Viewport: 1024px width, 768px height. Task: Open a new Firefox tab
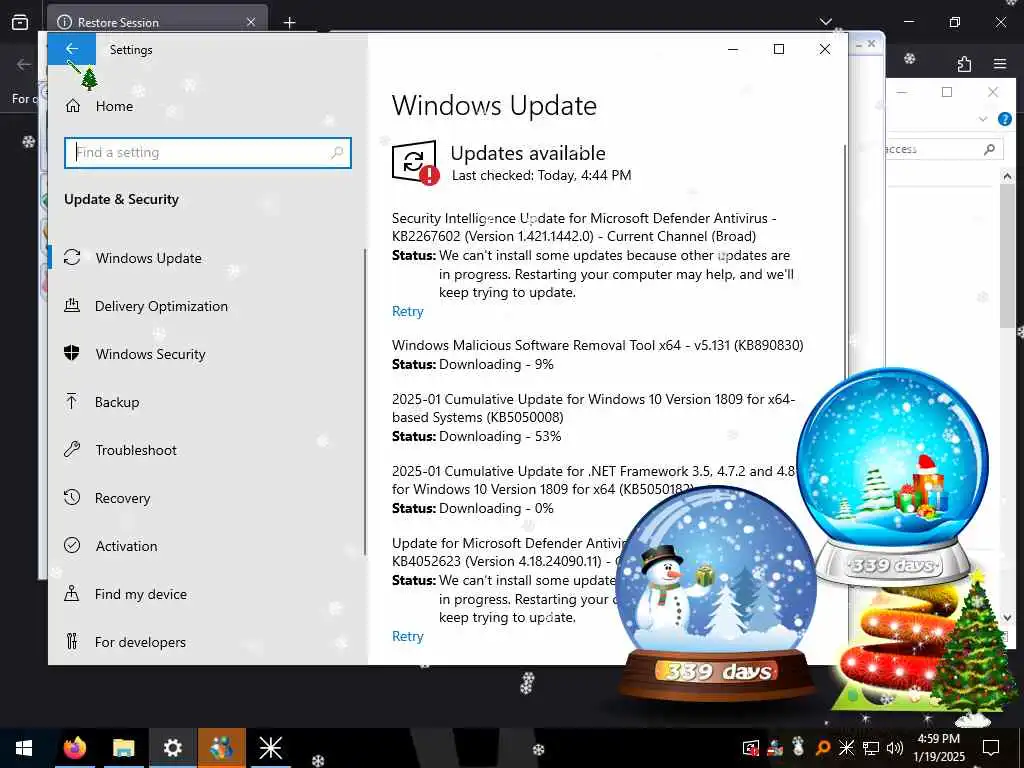point(289,23)
